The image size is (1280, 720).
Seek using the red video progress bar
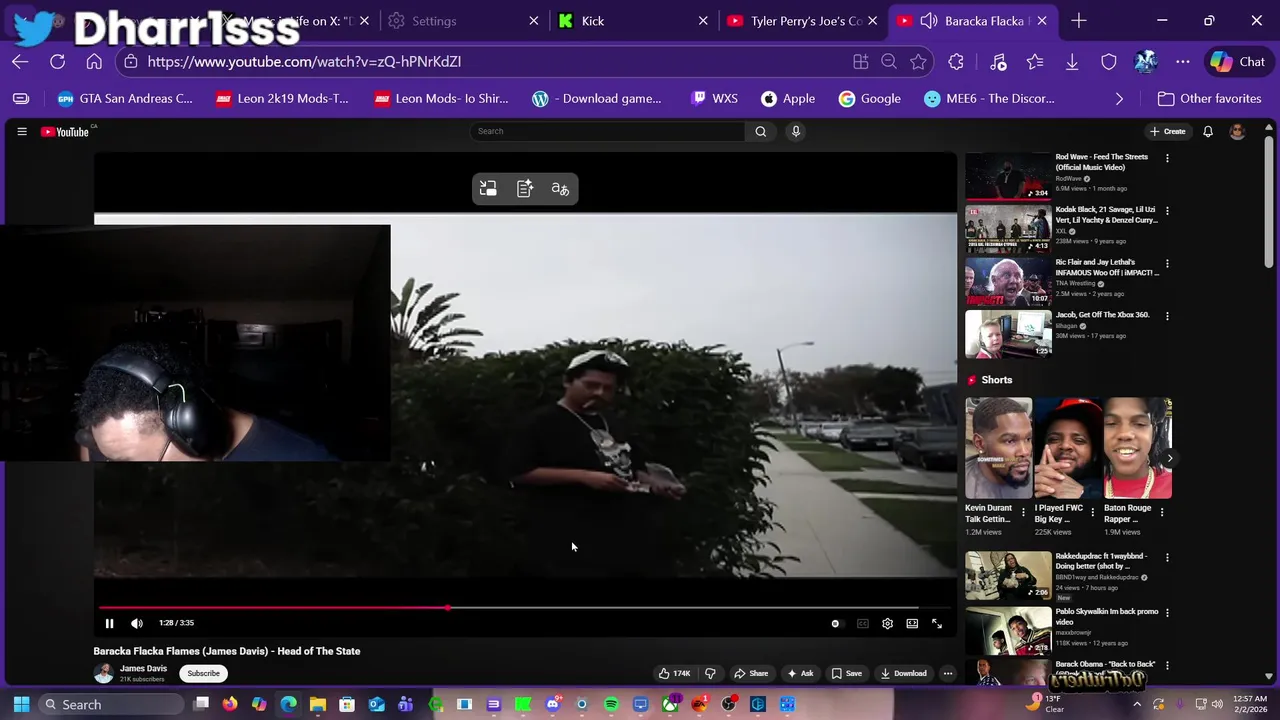[524, 607]
